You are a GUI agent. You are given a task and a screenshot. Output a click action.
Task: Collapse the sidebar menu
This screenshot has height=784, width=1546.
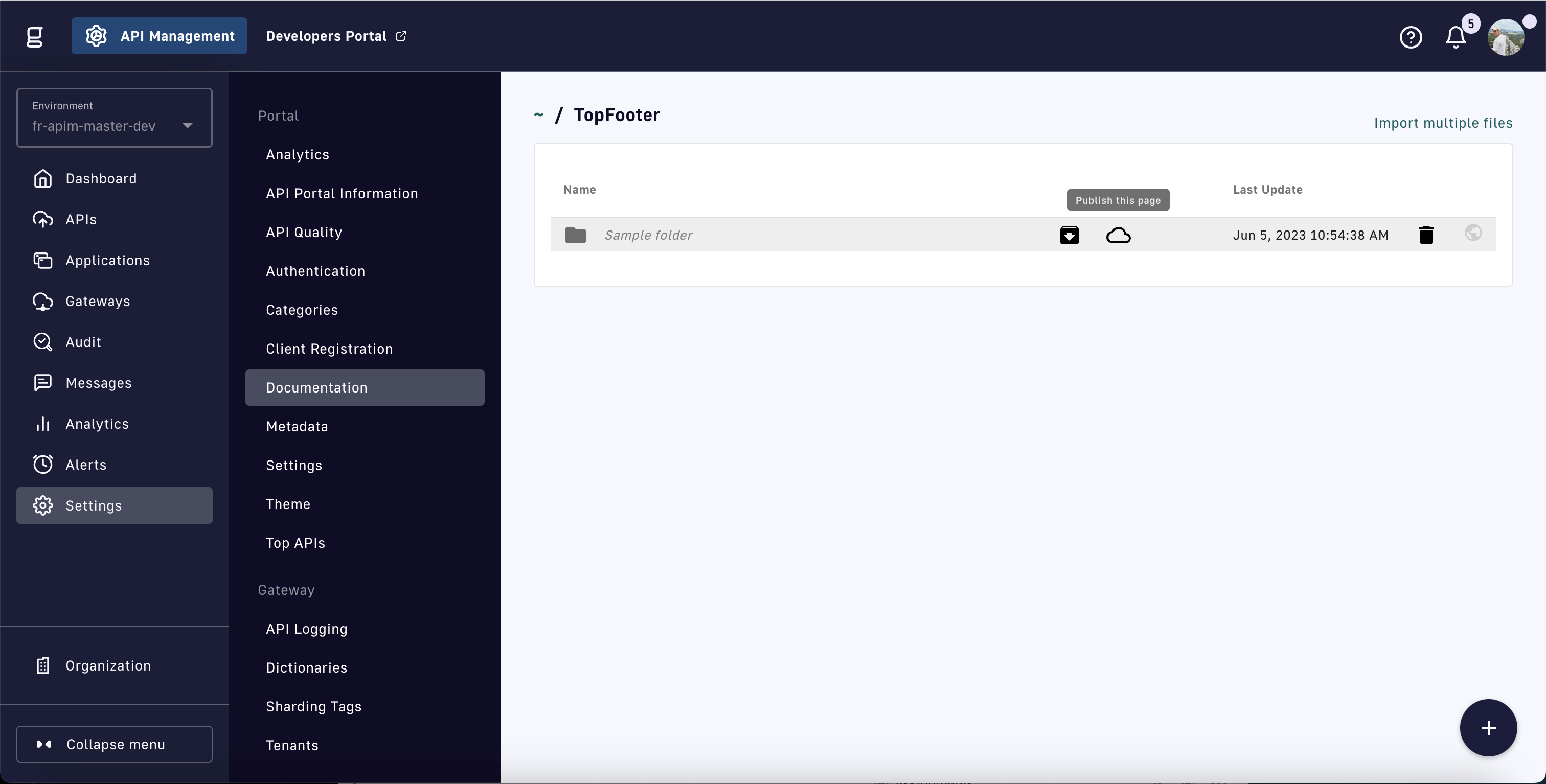pyautogui.click(x=114, y=744)
